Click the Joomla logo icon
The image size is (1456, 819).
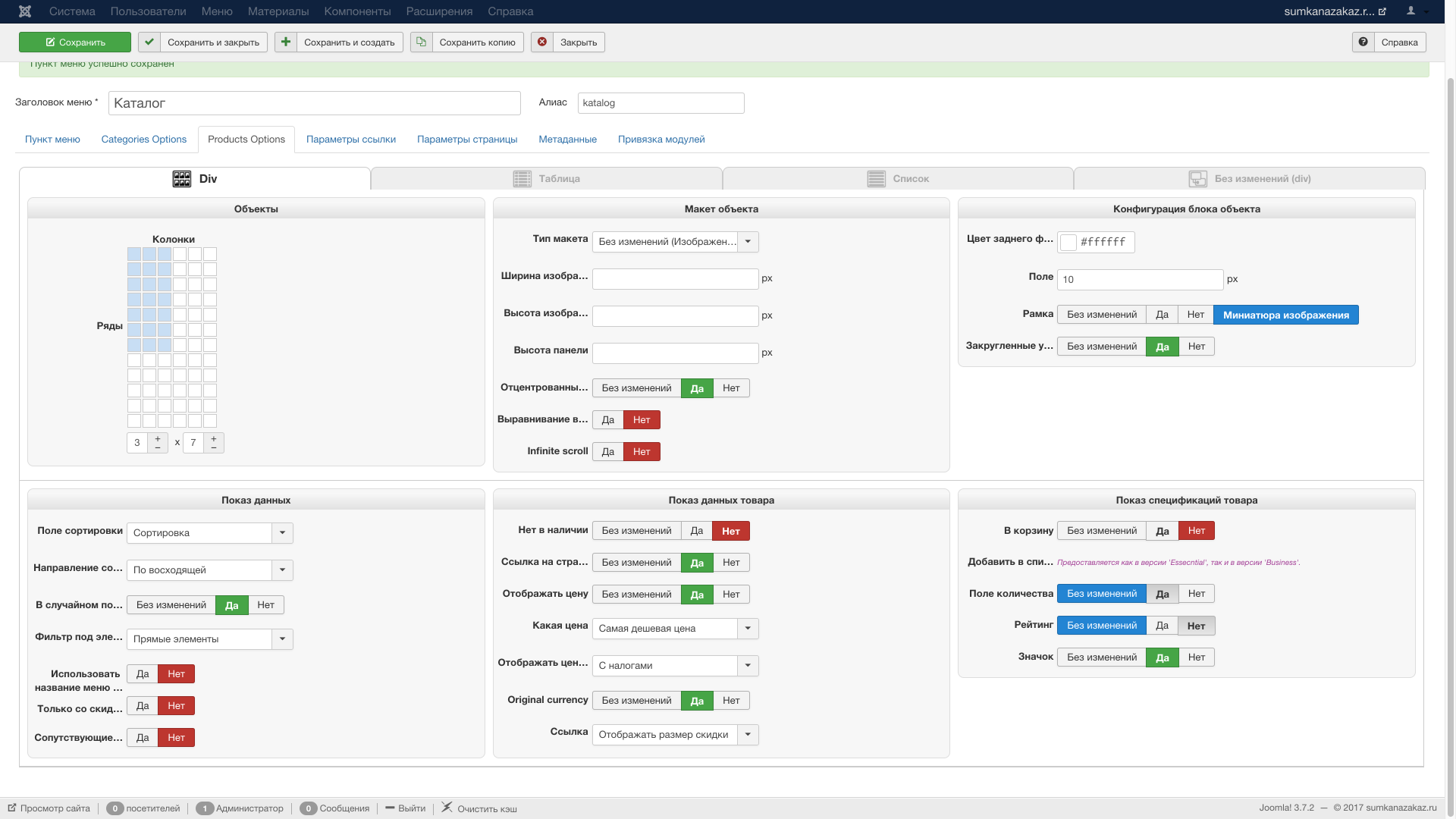point(25,11)
